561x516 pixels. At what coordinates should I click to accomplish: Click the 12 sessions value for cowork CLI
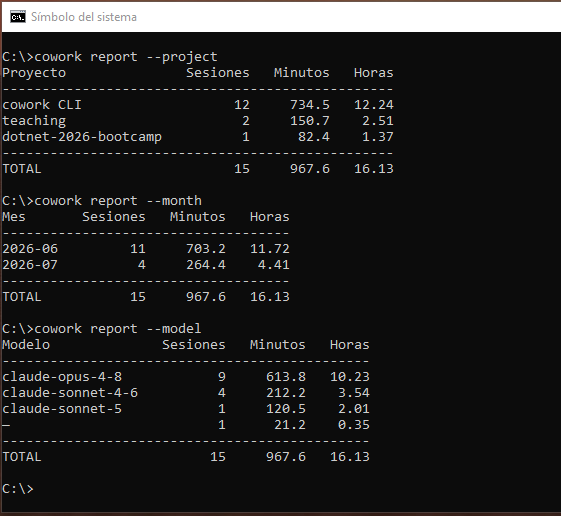point(242,105)
